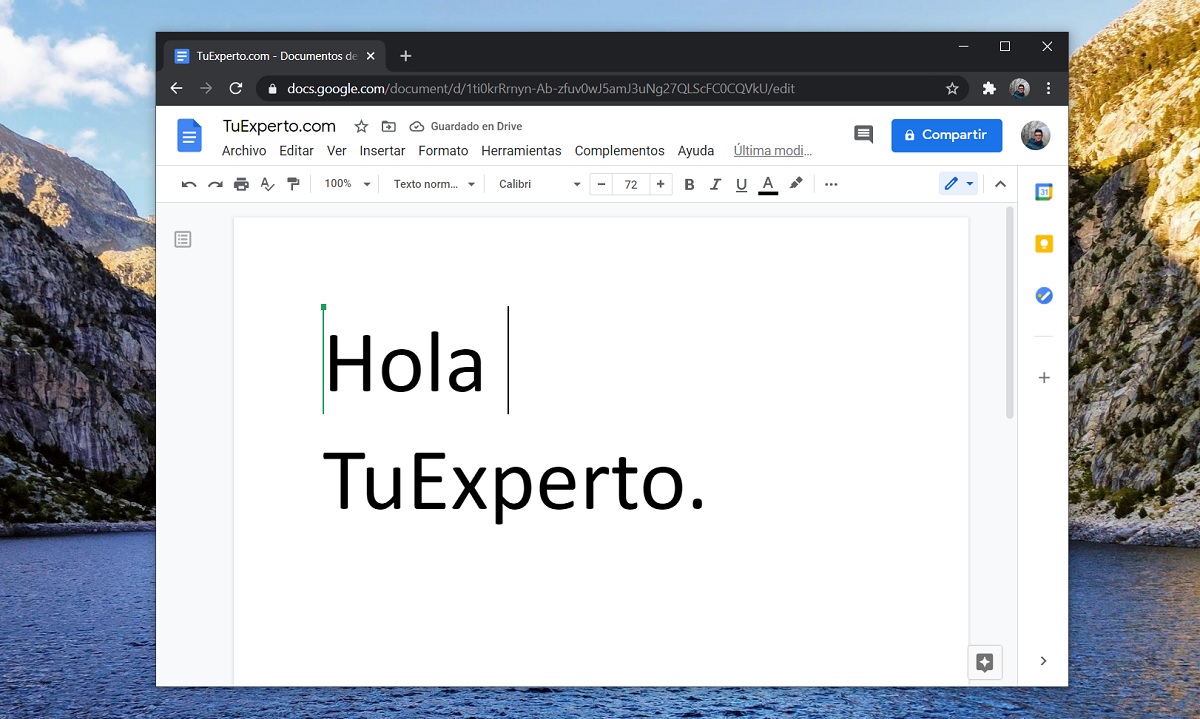This screenshot has height=719, width=1200.
Task: Print the document with printer icon
Action: coord(241,184)
